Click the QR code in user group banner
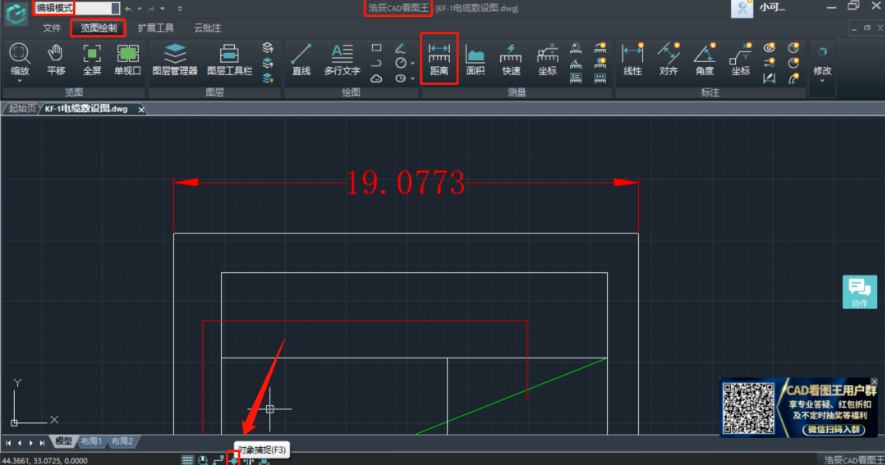Image resolution: width=885 pixels, height=465 pixels. coord(749,408)
